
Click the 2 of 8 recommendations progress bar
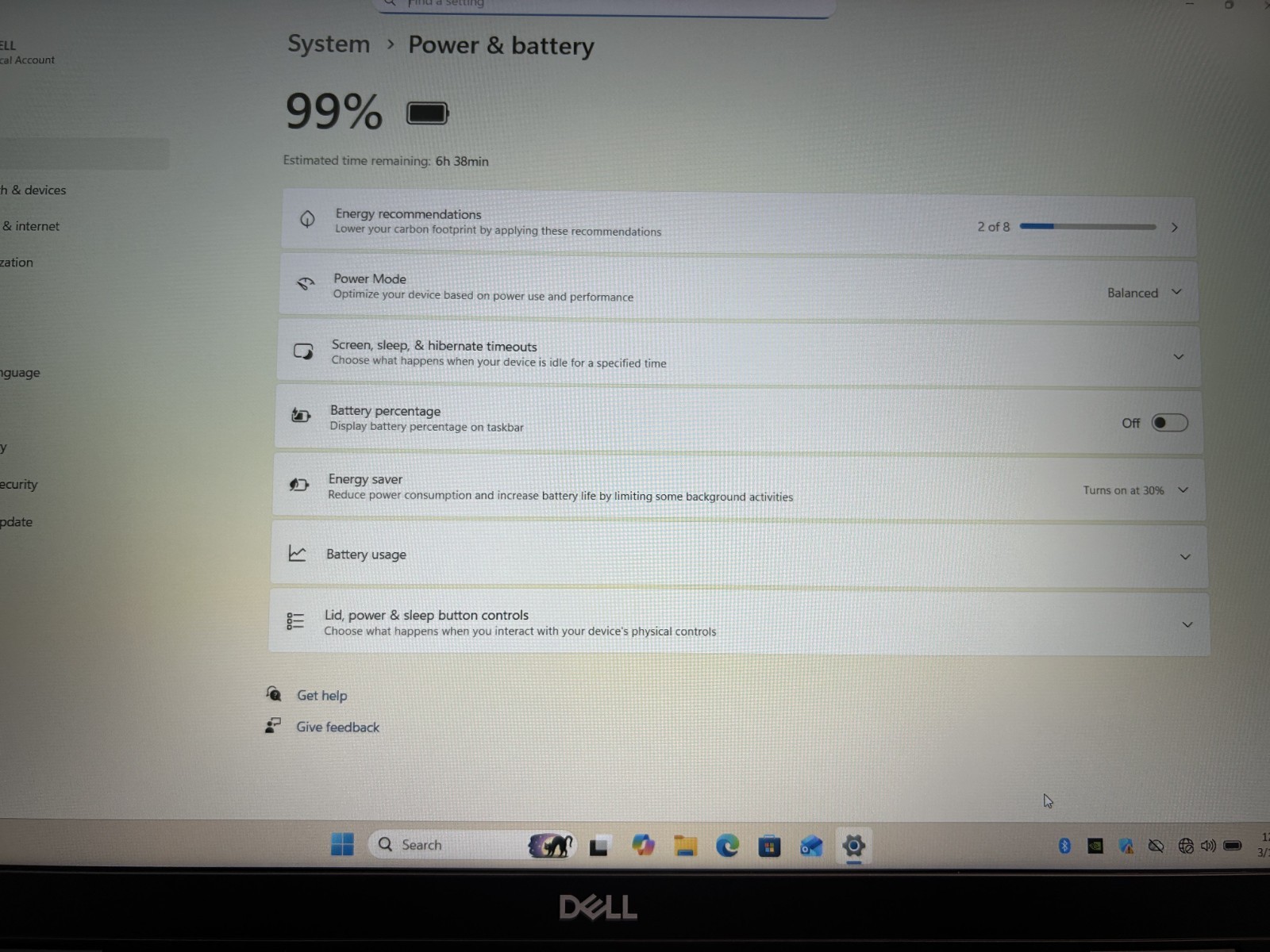(1087, 227)
